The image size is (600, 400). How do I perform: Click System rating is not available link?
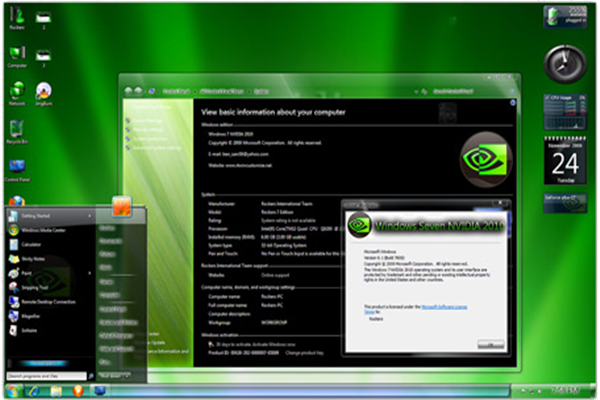289,220
